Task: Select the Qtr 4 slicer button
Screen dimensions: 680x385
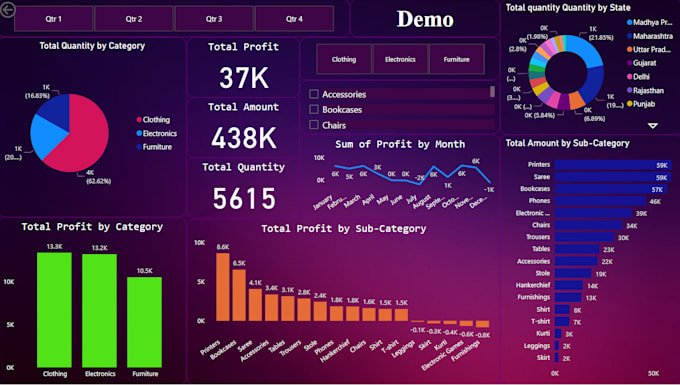Action: pos(294,19)
